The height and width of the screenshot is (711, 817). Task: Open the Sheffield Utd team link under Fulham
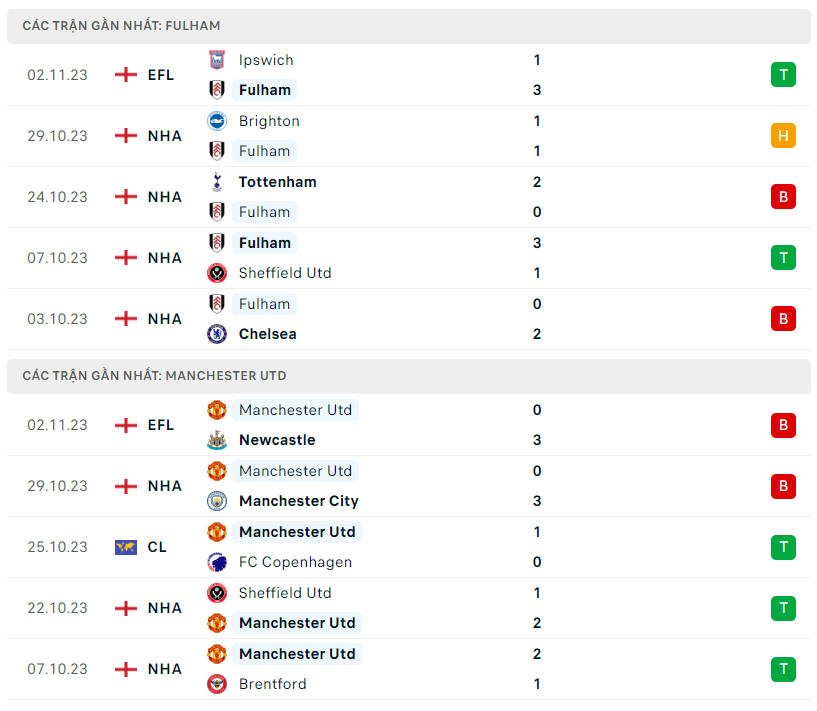[x=285, y=273]
